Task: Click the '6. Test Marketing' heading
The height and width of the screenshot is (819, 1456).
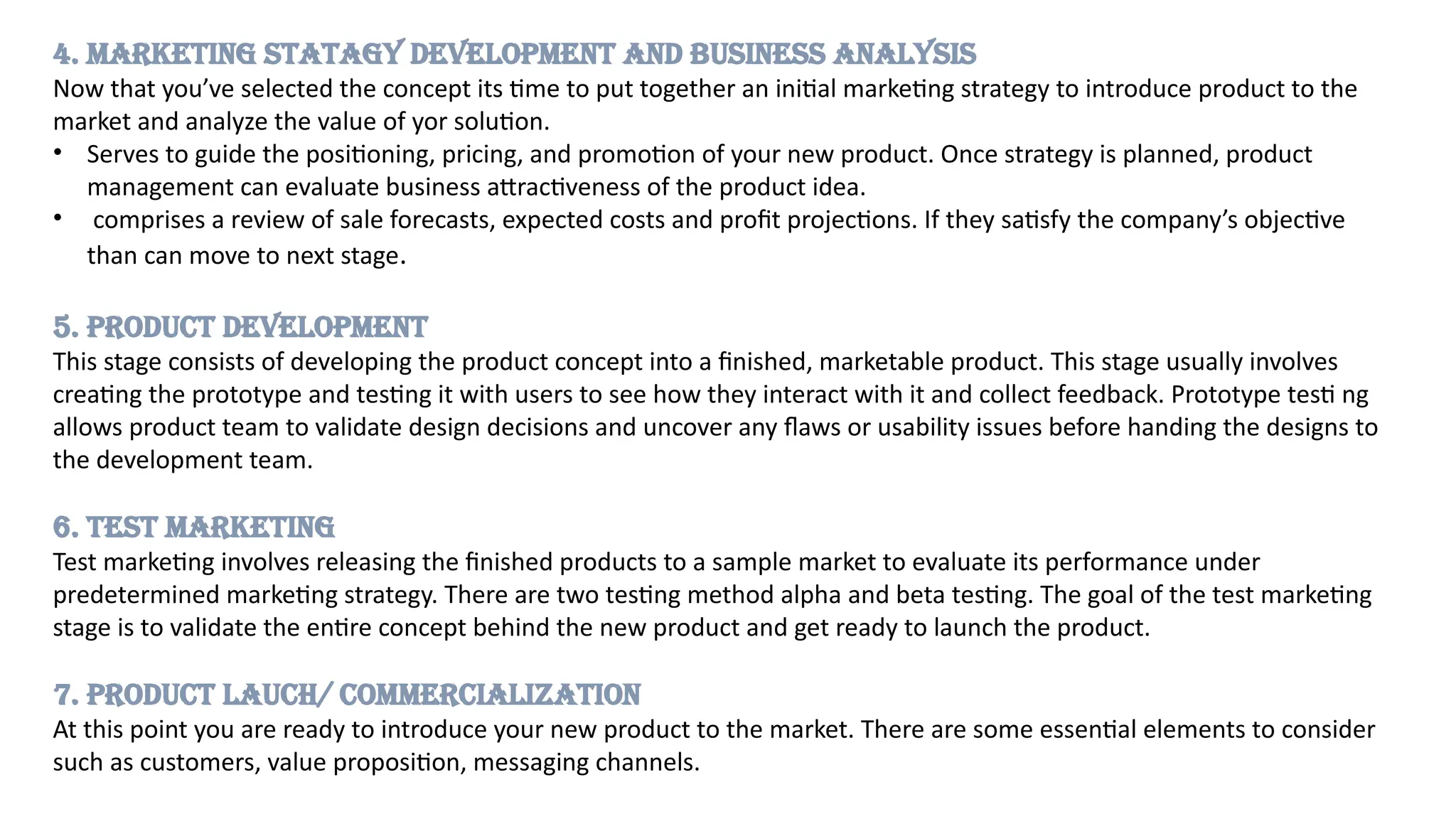Action: tap(193, 528)
